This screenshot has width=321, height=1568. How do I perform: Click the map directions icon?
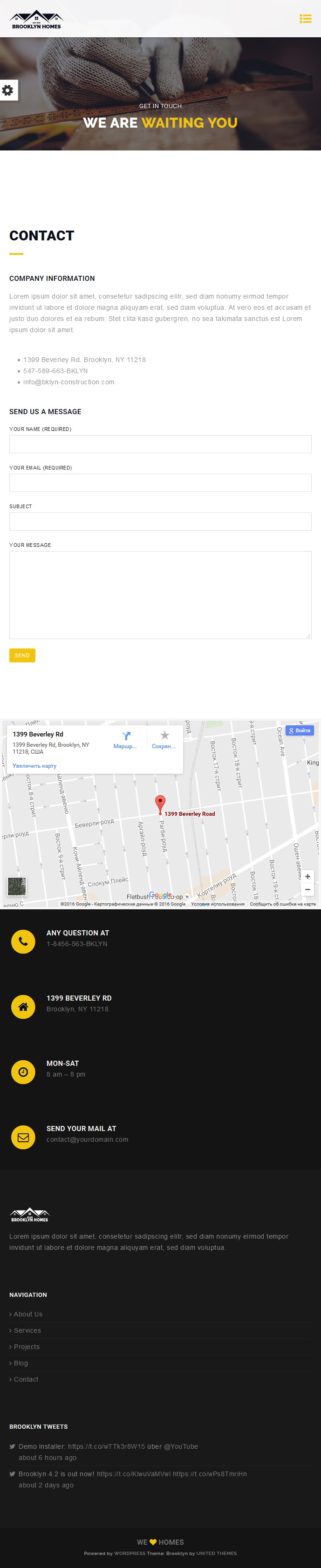tap(126, 736)
